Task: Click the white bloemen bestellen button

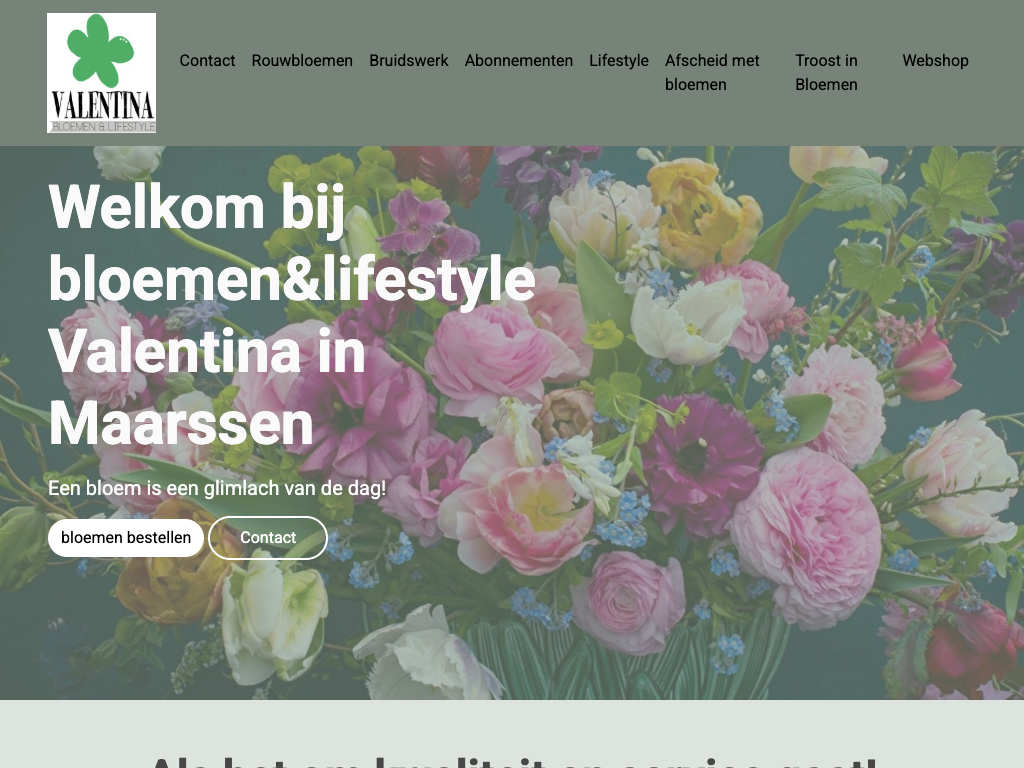Action: [126, 537]
